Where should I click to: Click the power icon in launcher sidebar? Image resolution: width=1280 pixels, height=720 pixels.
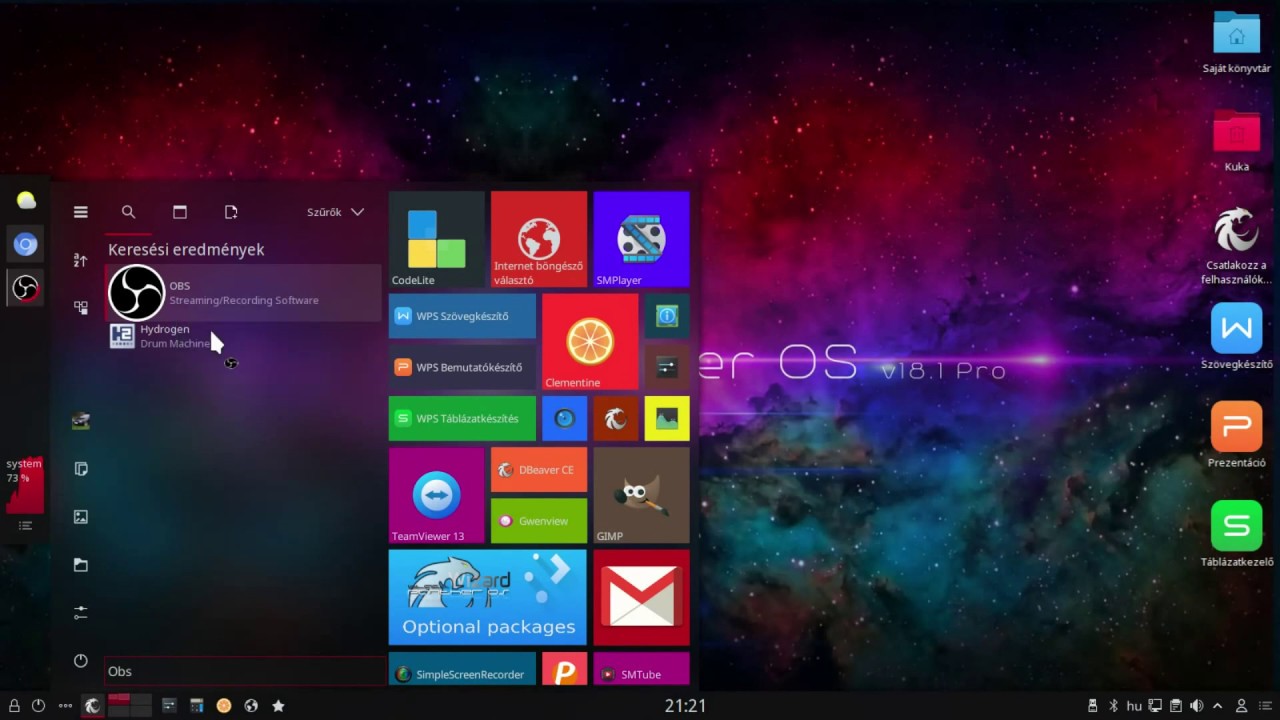(x=81, y=661)
